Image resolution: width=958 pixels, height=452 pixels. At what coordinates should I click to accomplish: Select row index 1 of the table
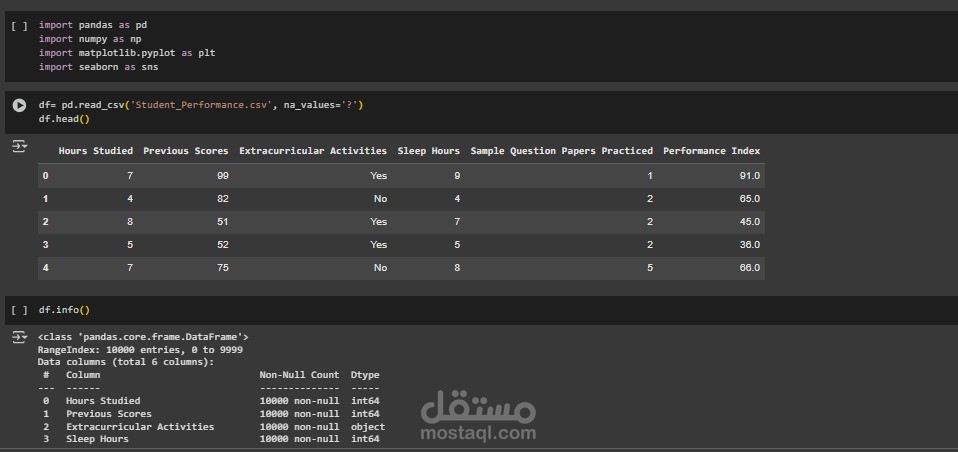(x=45, y=199)
